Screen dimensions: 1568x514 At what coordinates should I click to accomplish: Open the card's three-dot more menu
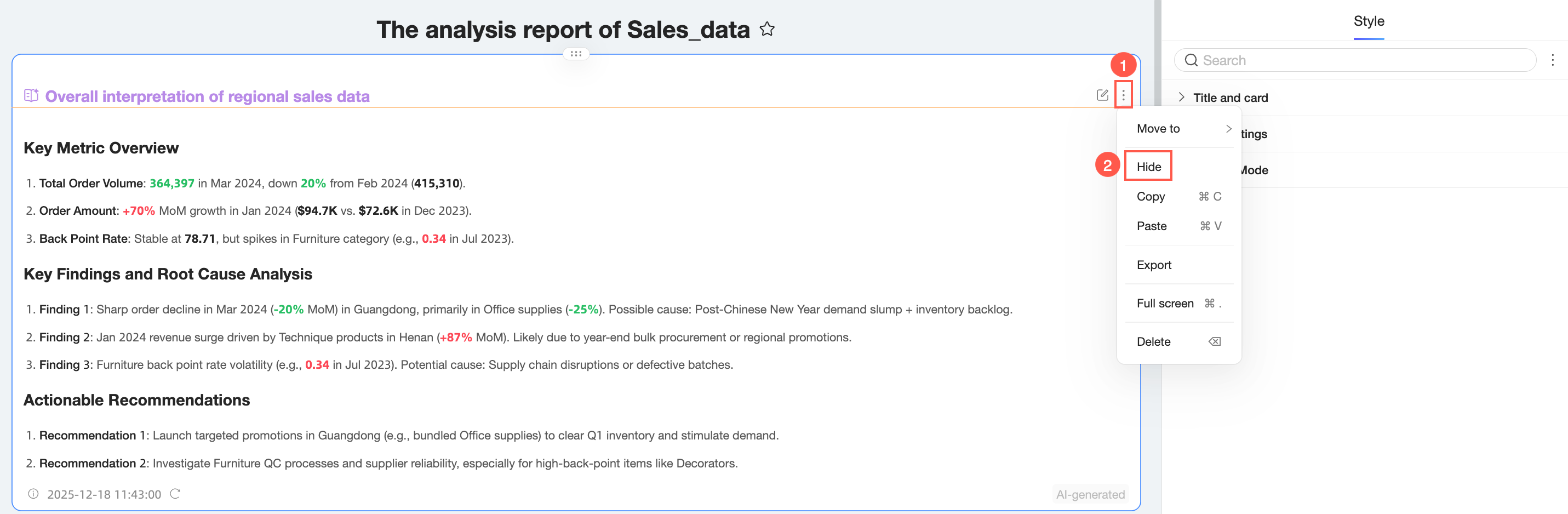pos(1123,95)
